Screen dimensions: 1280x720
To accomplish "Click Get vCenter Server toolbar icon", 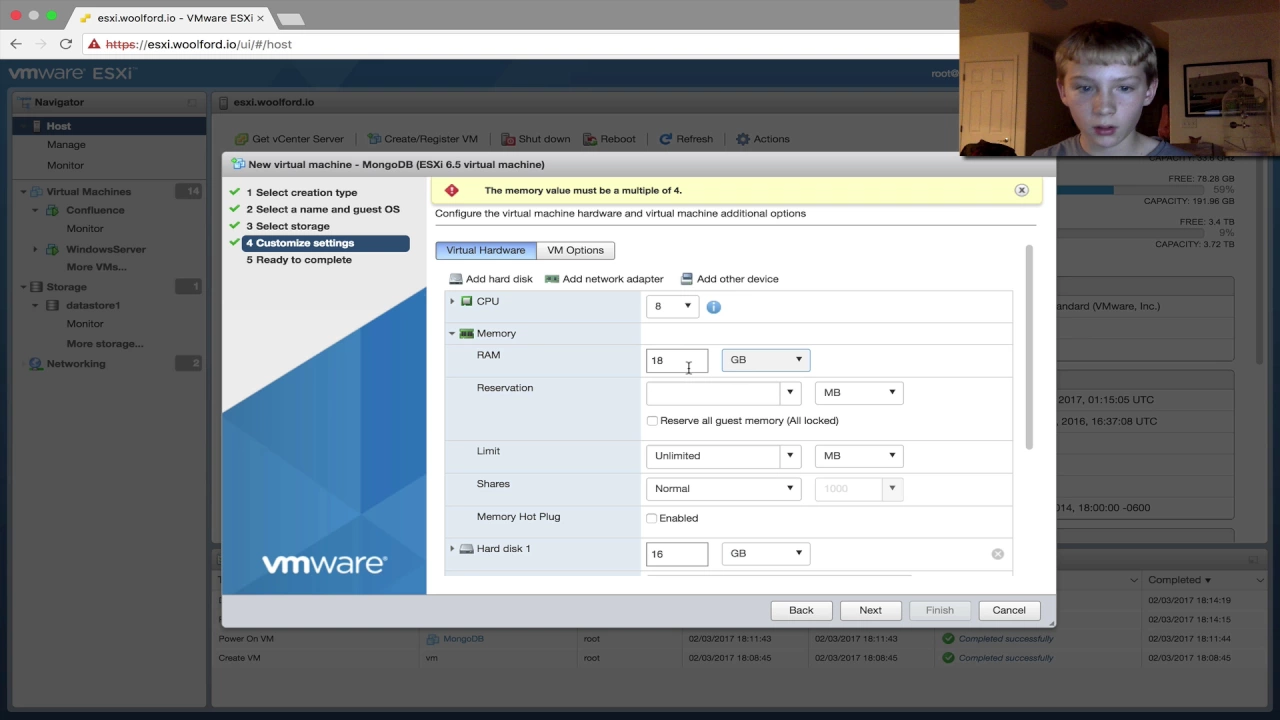I will (x=241, y=139).
